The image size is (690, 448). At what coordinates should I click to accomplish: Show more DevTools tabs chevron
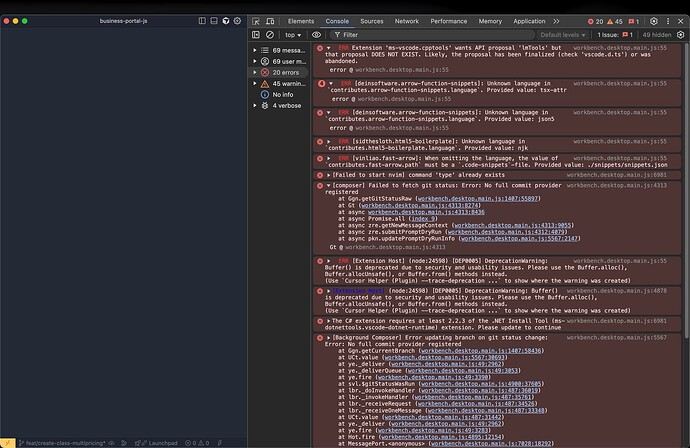coord(556,21)
